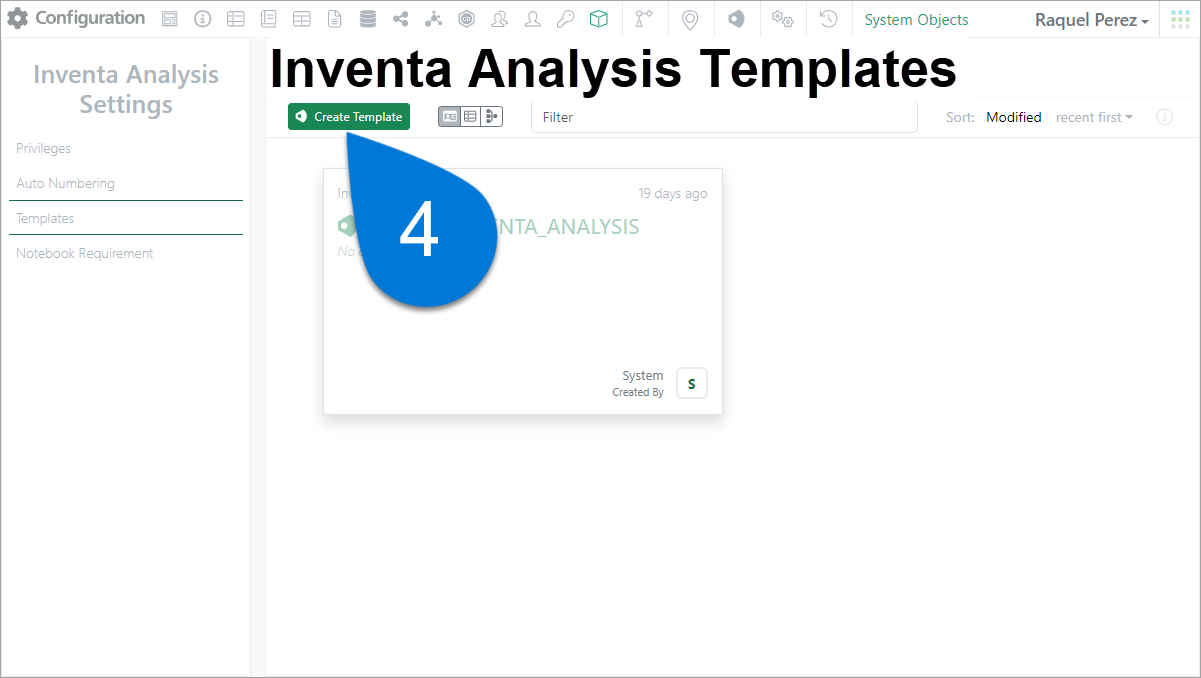Open the apps grid icon
Image resolution: width=1201 pixels, height=678 pixels.
coord(1181,19)
